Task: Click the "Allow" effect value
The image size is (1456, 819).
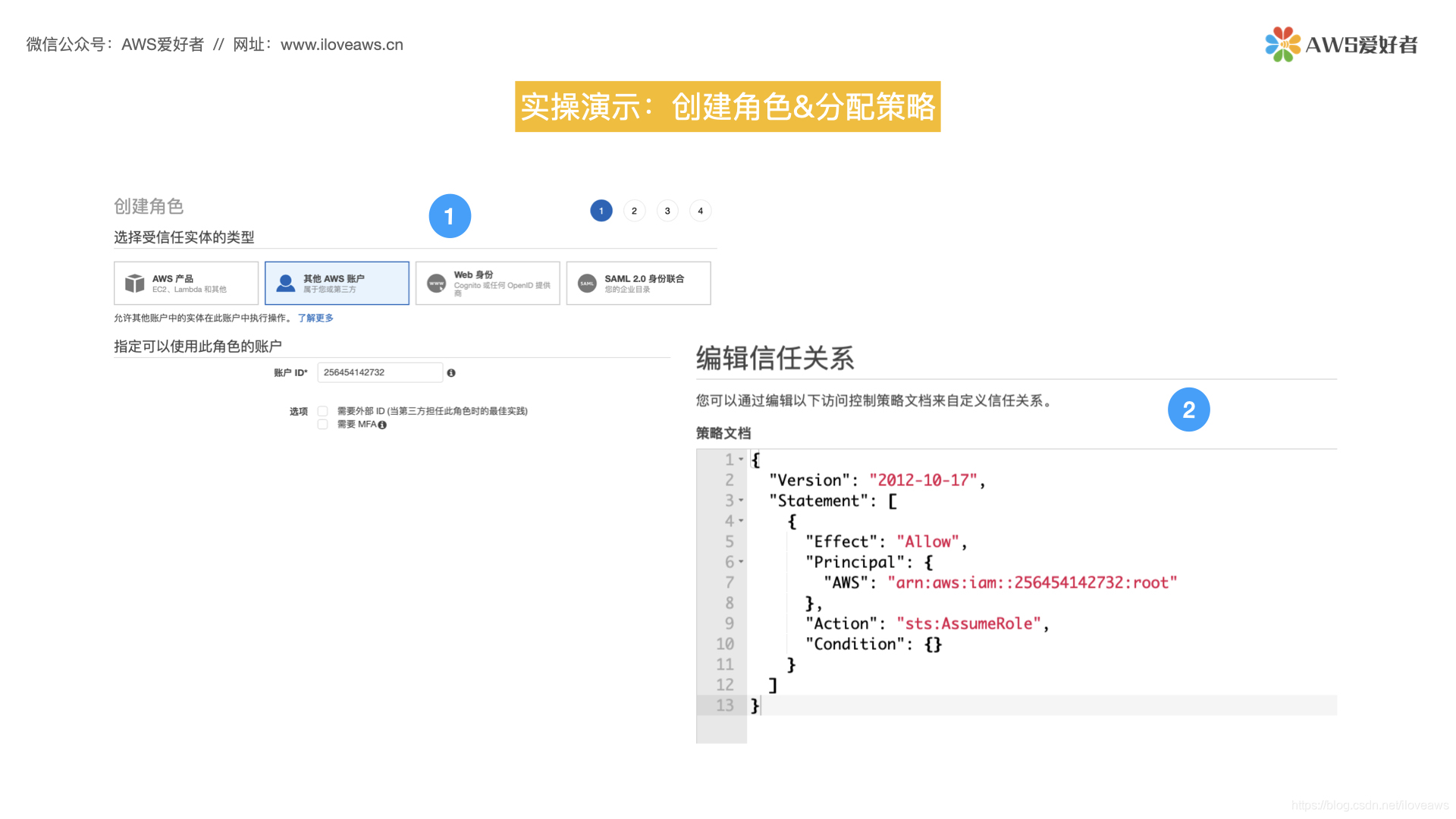Action: [x=927, y=541]
